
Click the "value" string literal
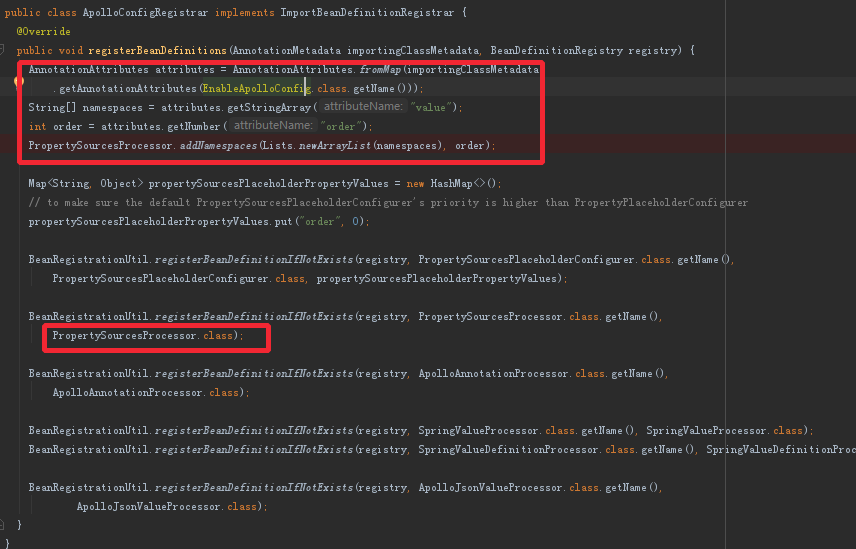click(431, 108)
